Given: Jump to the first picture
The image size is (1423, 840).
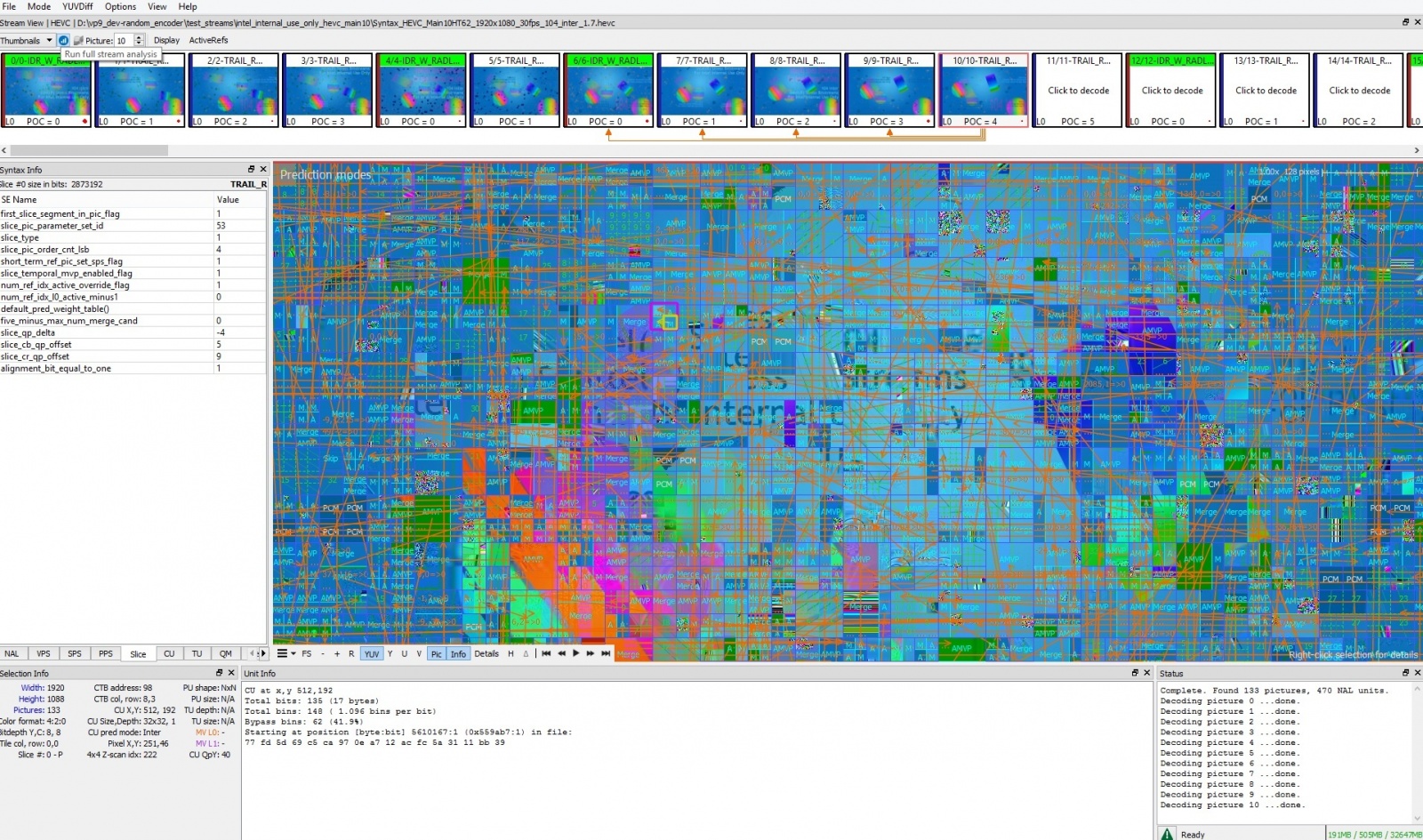Looking at the screenshot, I should click(x=546, y=653).
